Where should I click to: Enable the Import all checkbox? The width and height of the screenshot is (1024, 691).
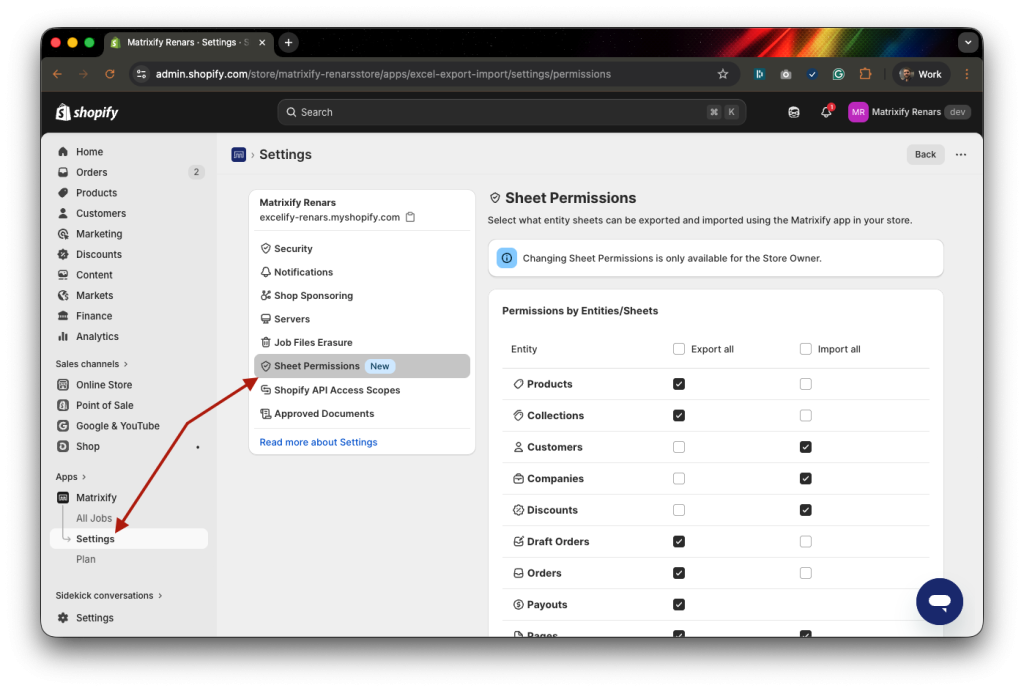click(x=805, y=349)
